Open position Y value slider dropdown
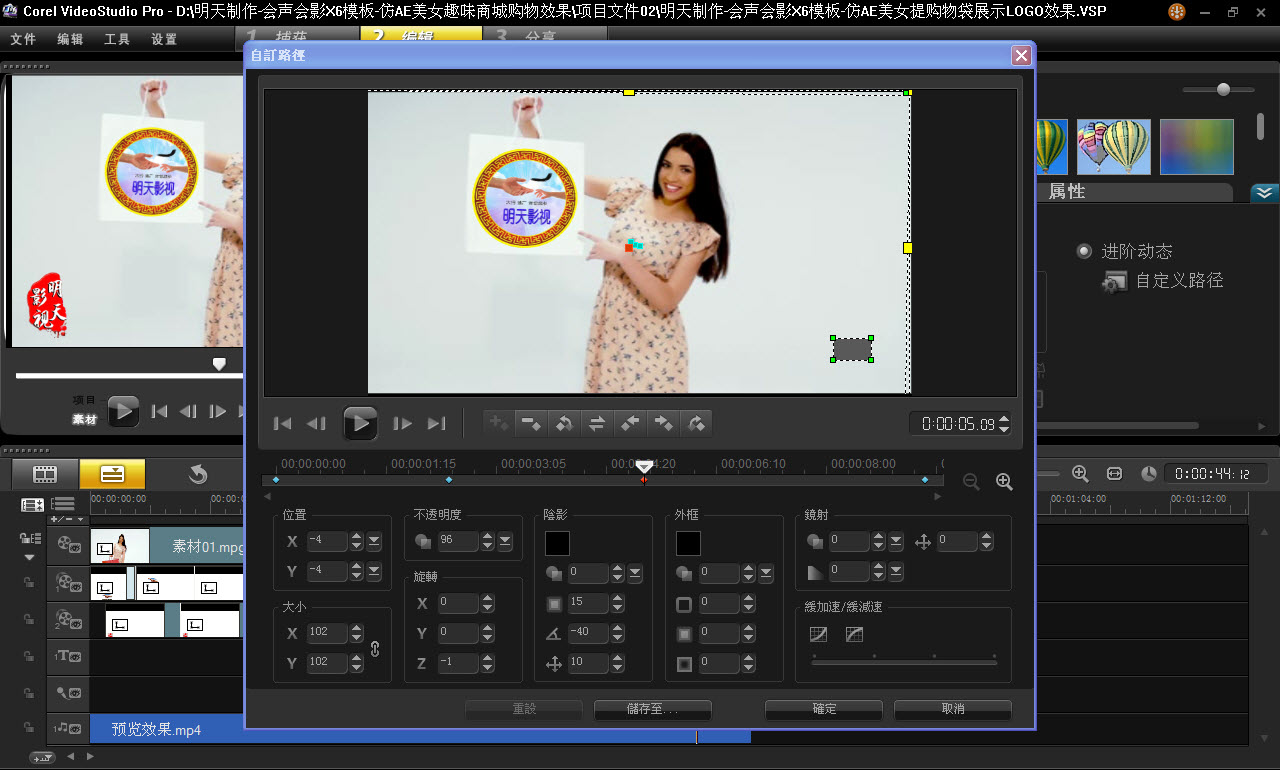Image resolution: width=1280 pixels, height=770 pixels. pos(374,571)
